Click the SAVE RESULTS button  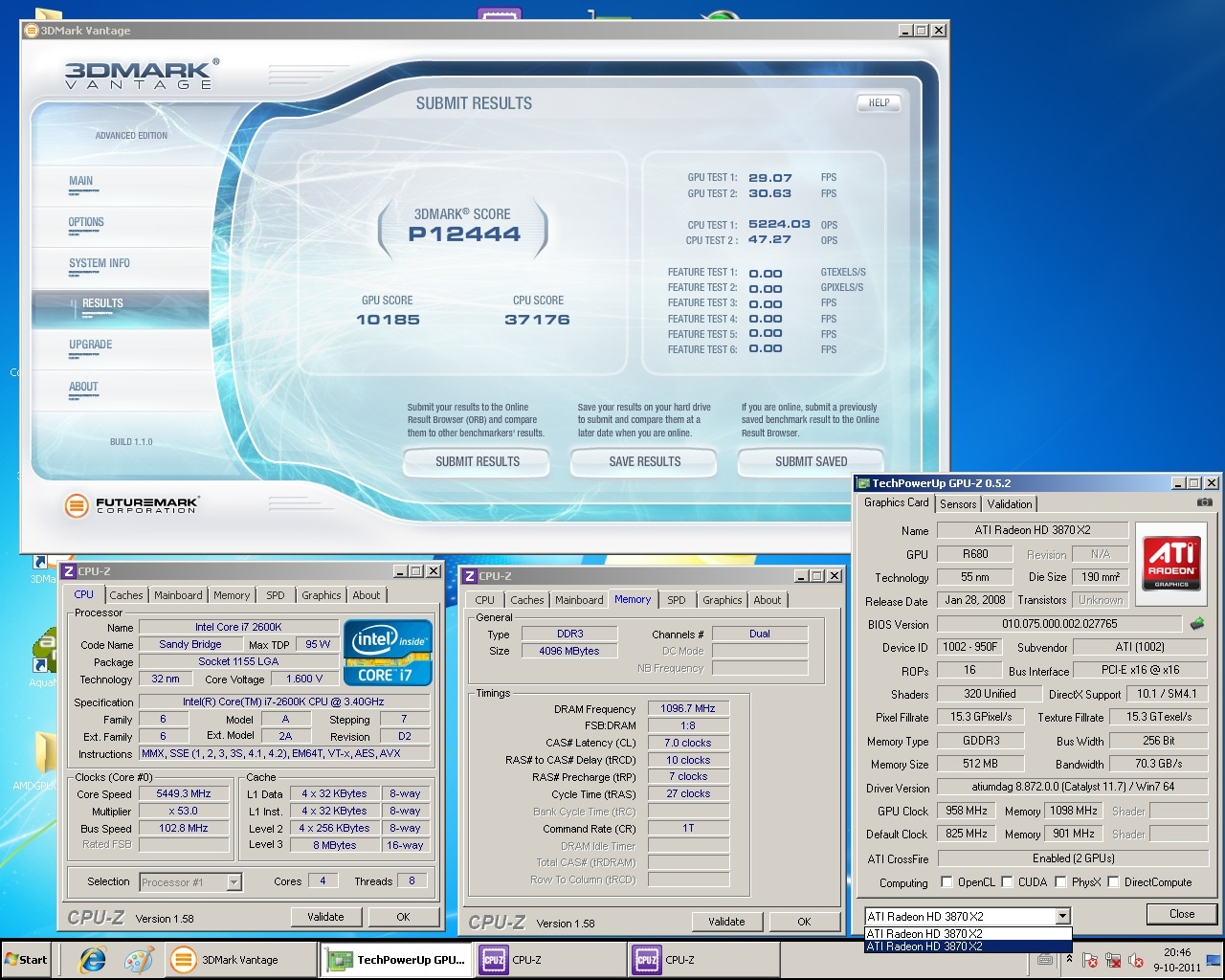[644, 461]
